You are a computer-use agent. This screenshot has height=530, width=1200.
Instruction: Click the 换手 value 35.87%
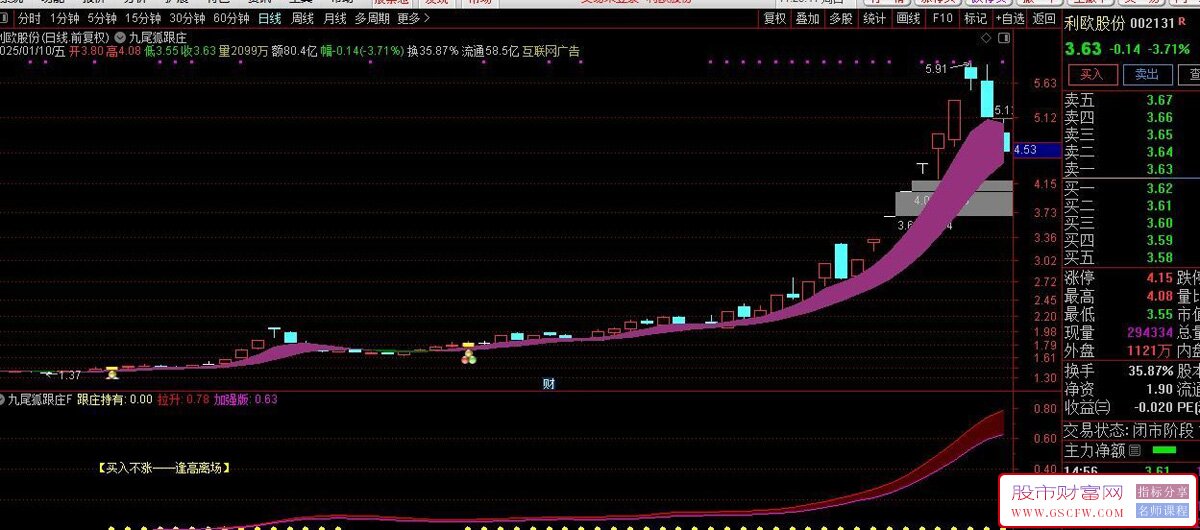point(1150,370)
